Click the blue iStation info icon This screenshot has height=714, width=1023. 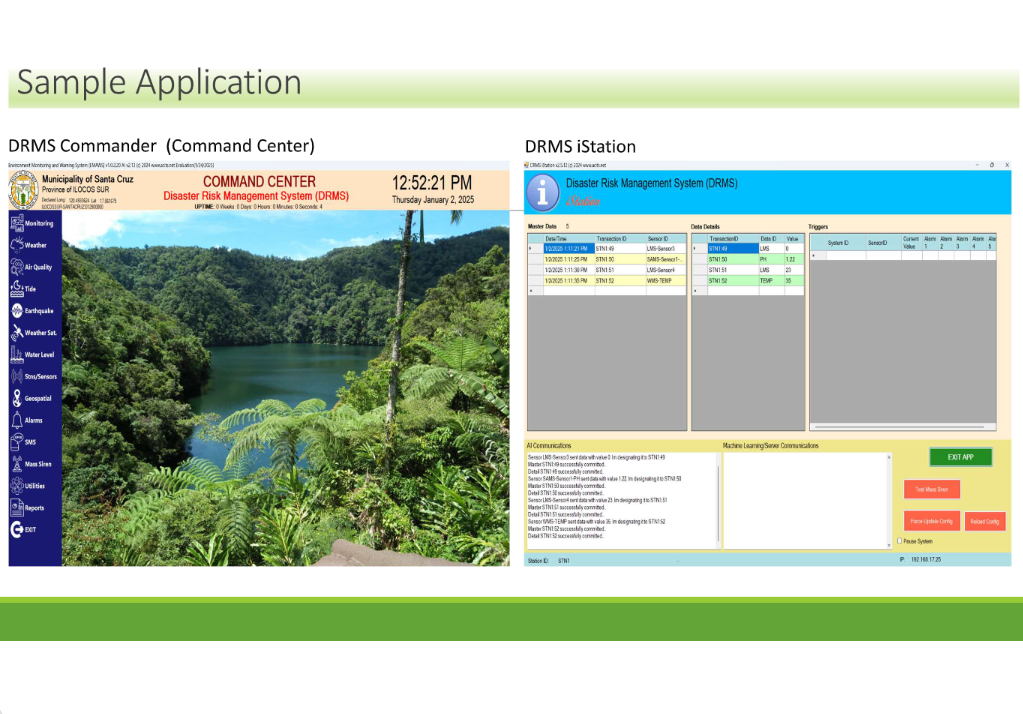click(542, 191)
